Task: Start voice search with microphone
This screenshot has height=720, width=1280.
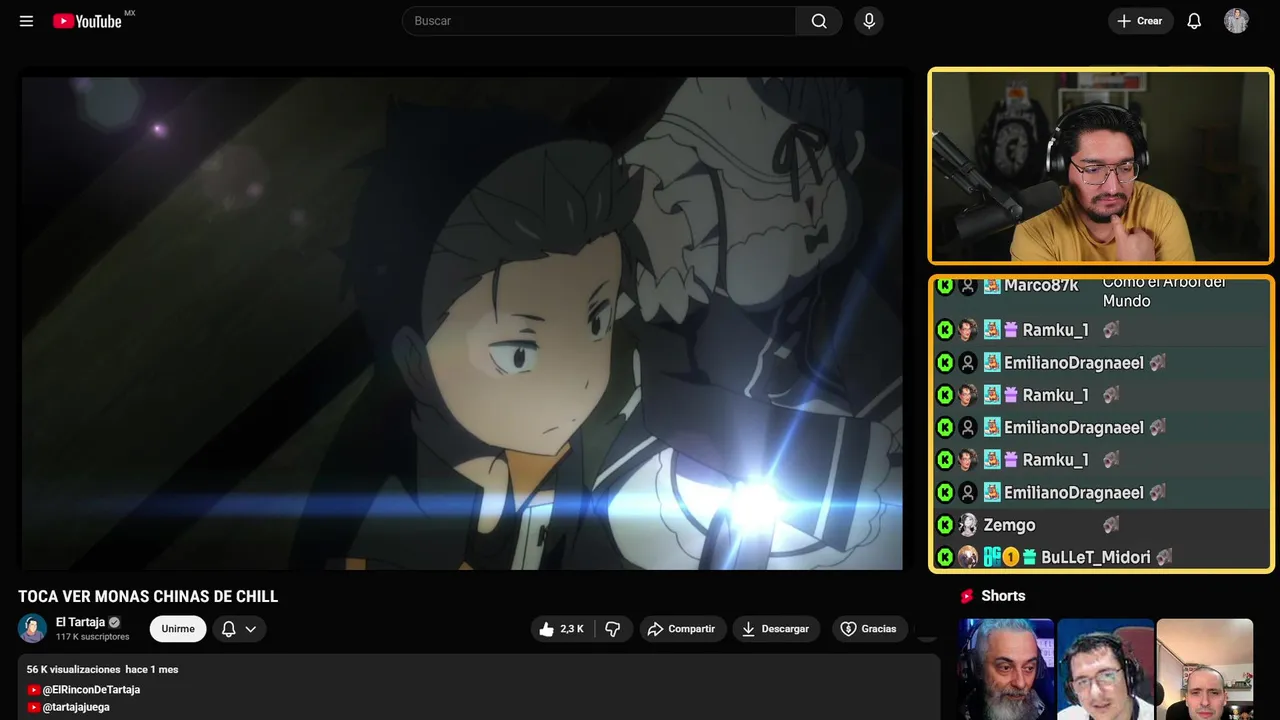Action: tap(869, 21)
